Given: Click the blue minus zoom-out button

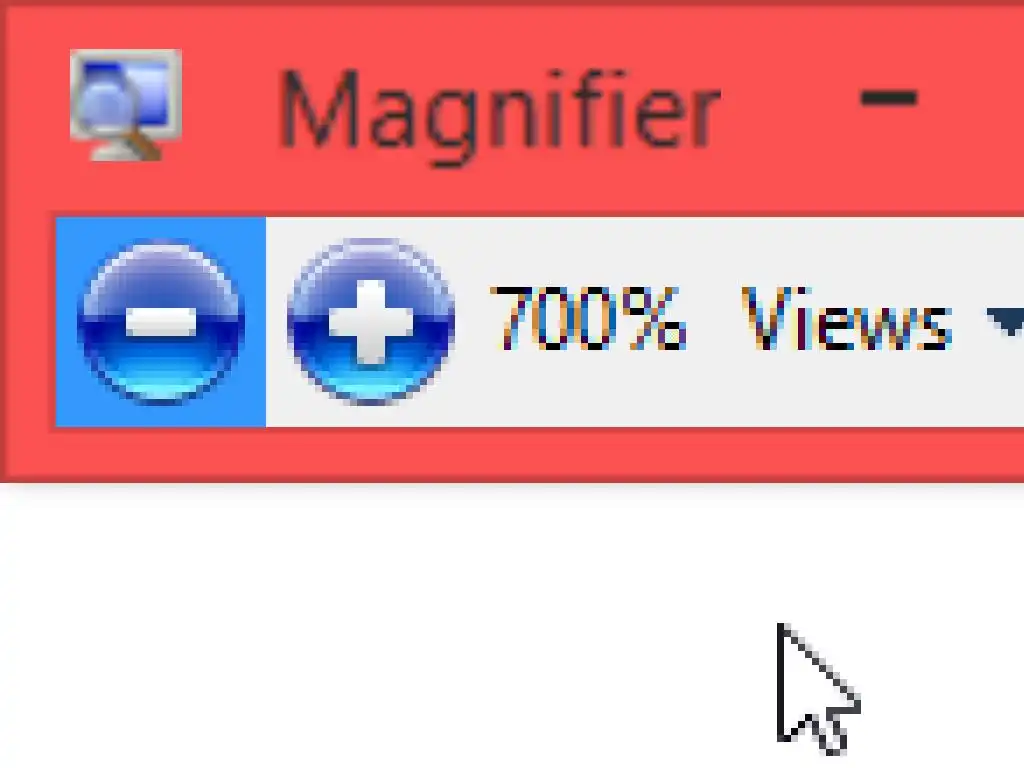Looking at the screenshot, I should tap(161, 322).
